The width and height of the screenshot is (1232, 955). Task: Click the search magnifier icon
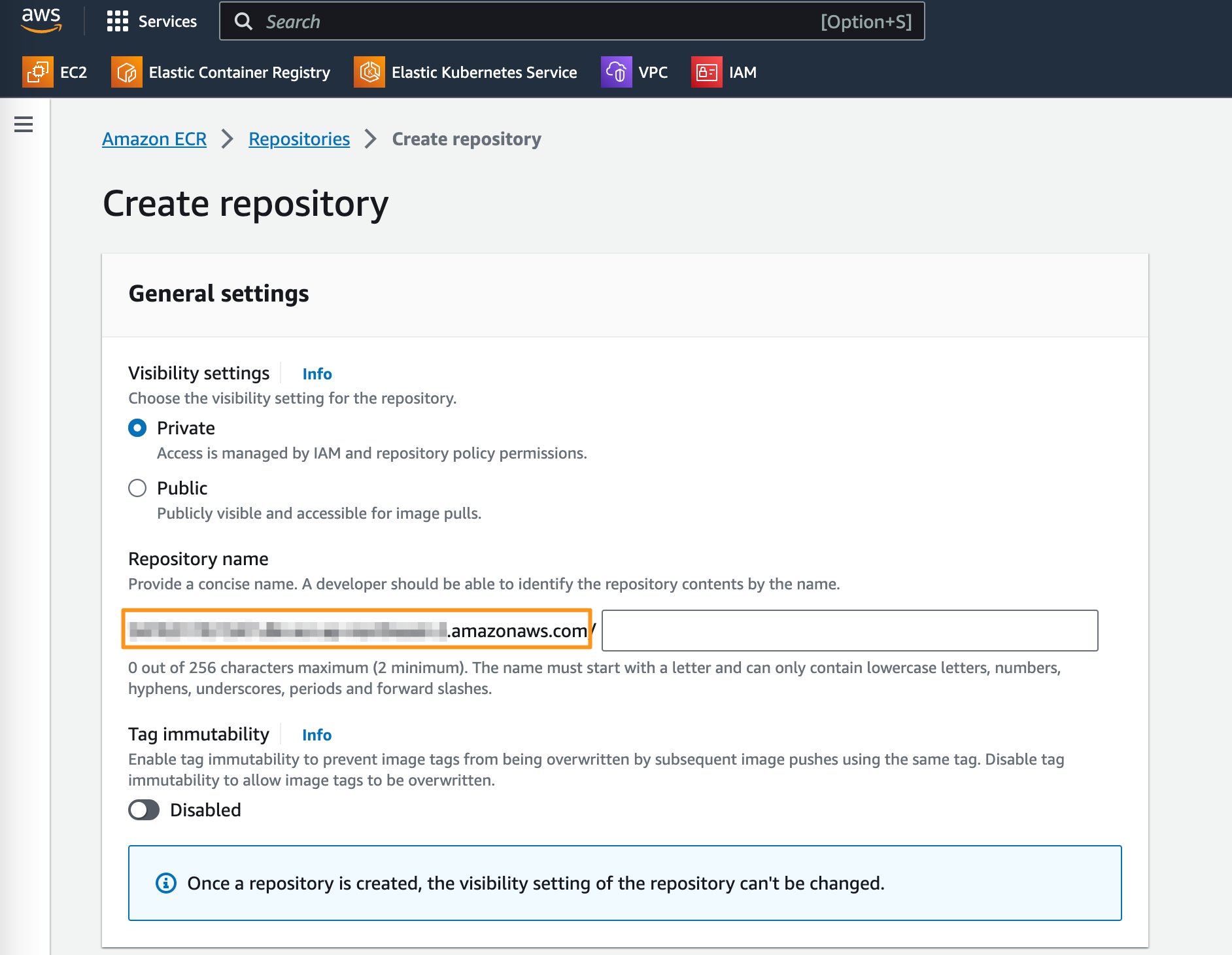[243, 22]
